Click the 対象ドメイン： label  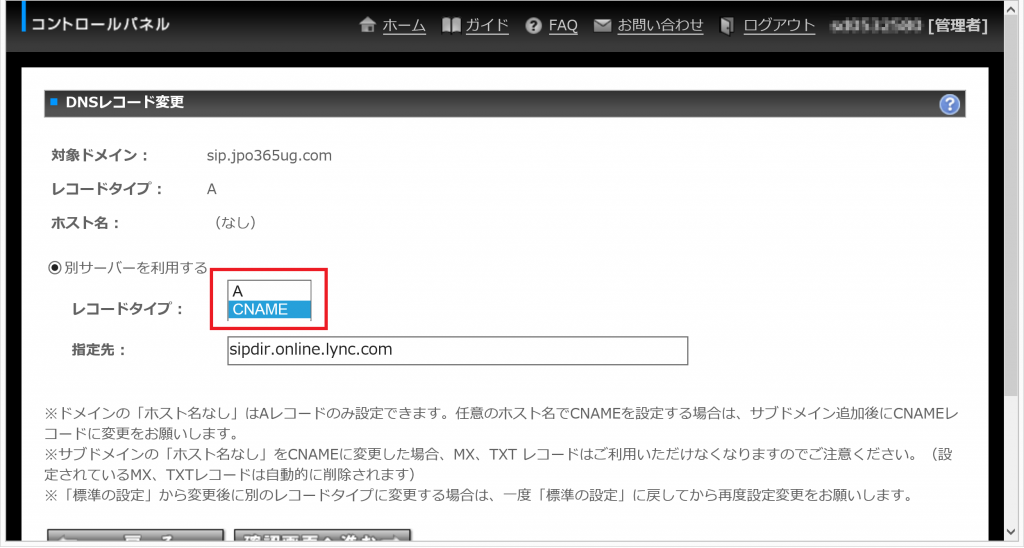[100, 155]
